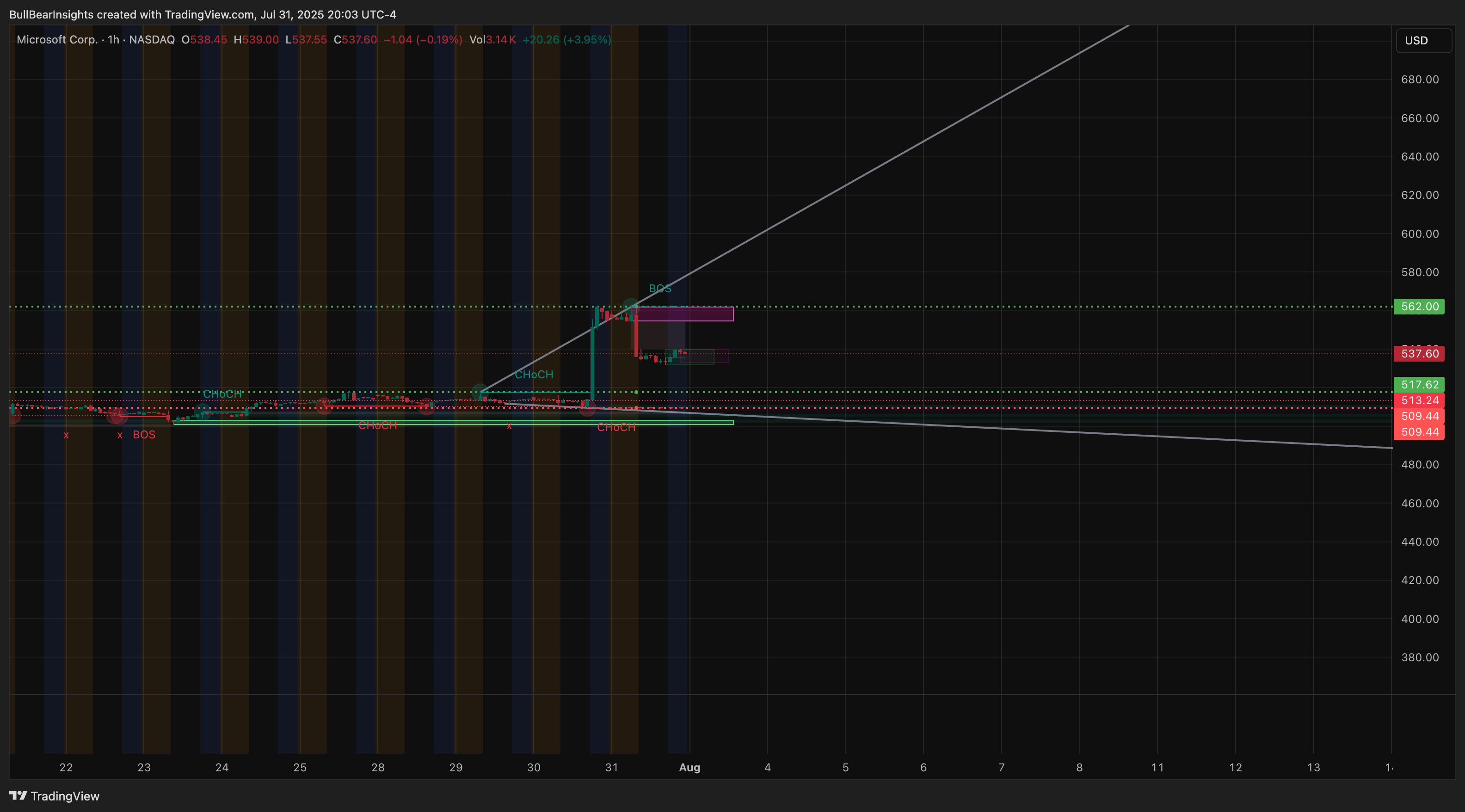Image resolution: width=1465 pixels, height=812 pixels.
Task: Click 400.00 on the price axis
Action: point(1420,619)
